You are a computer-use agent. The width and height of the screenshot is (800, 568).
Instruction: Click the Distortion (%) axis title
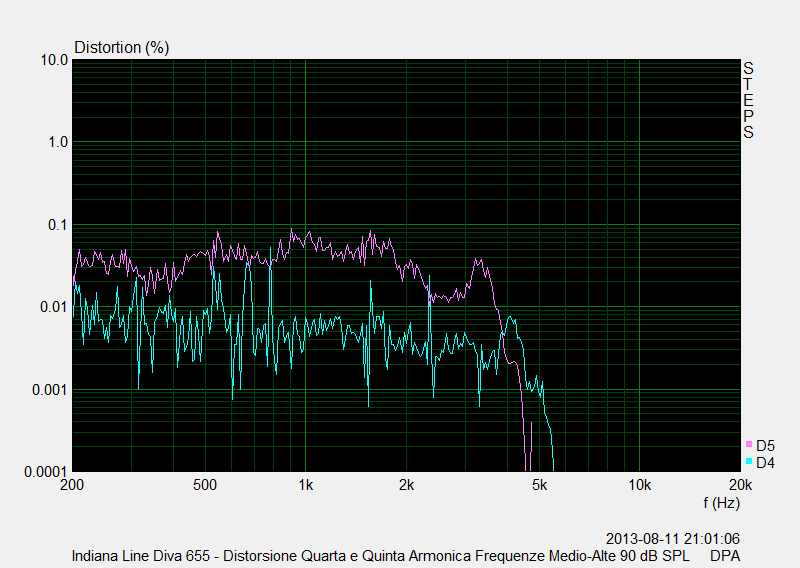pyautogui.click(x=121, y=47)
